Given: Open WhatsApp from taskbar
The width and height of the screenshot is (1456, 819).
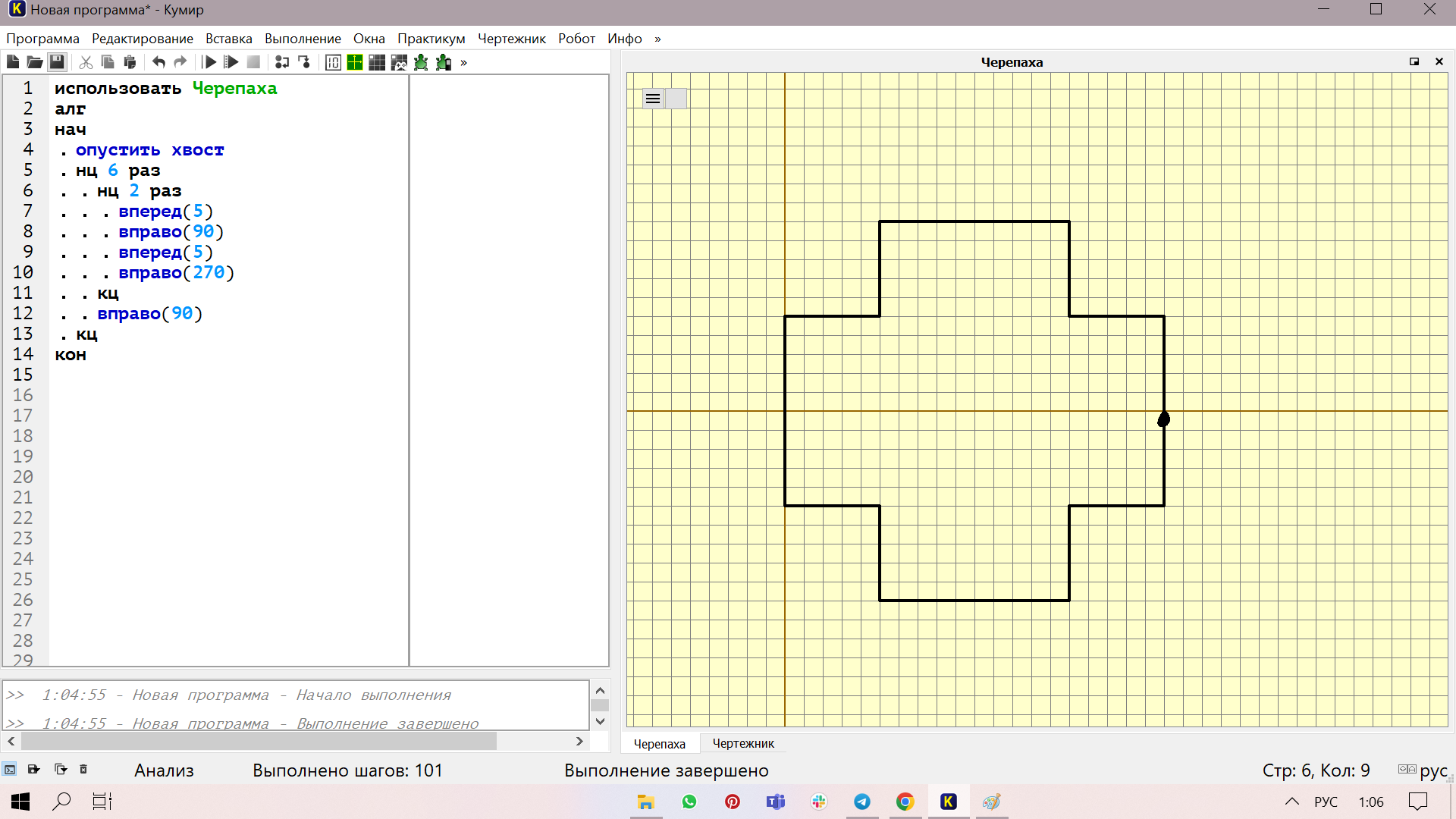Looking at the screenshot, I should 689,802.
